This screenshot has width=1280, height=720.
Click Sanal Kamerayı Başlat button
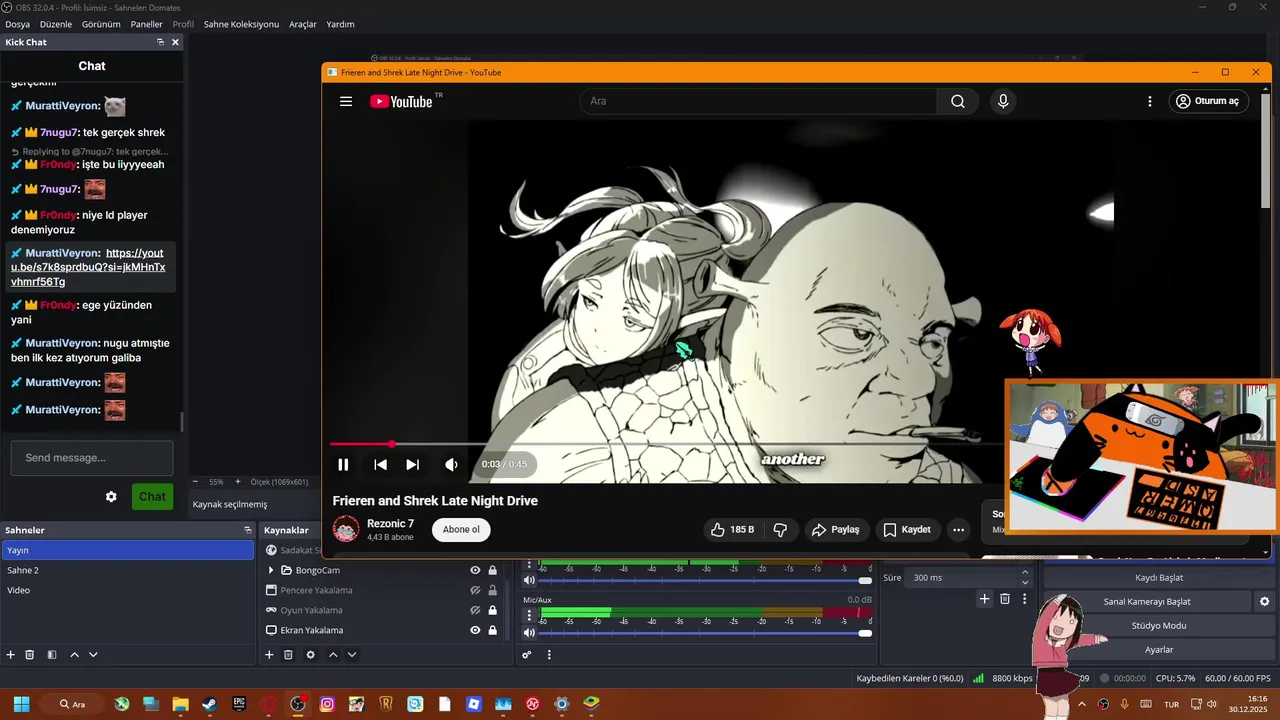tap(1147, 602)
